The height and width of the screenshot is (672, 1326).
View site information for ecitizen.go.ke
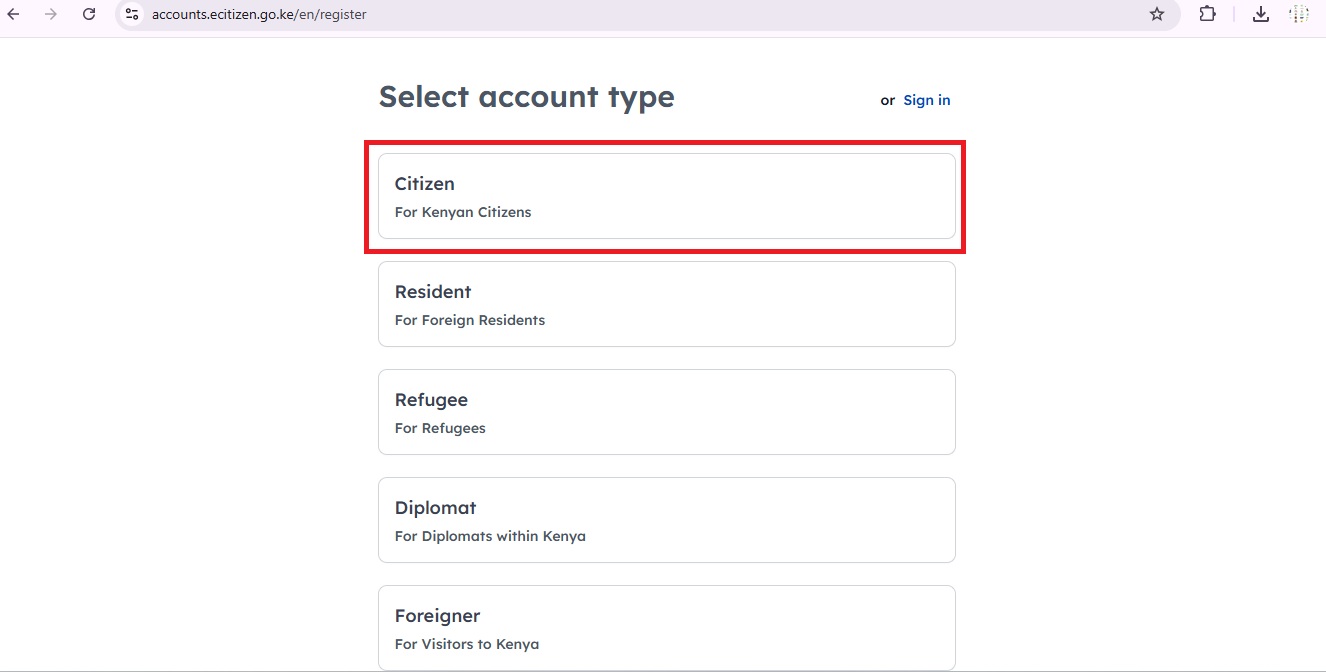pos(131,14)
